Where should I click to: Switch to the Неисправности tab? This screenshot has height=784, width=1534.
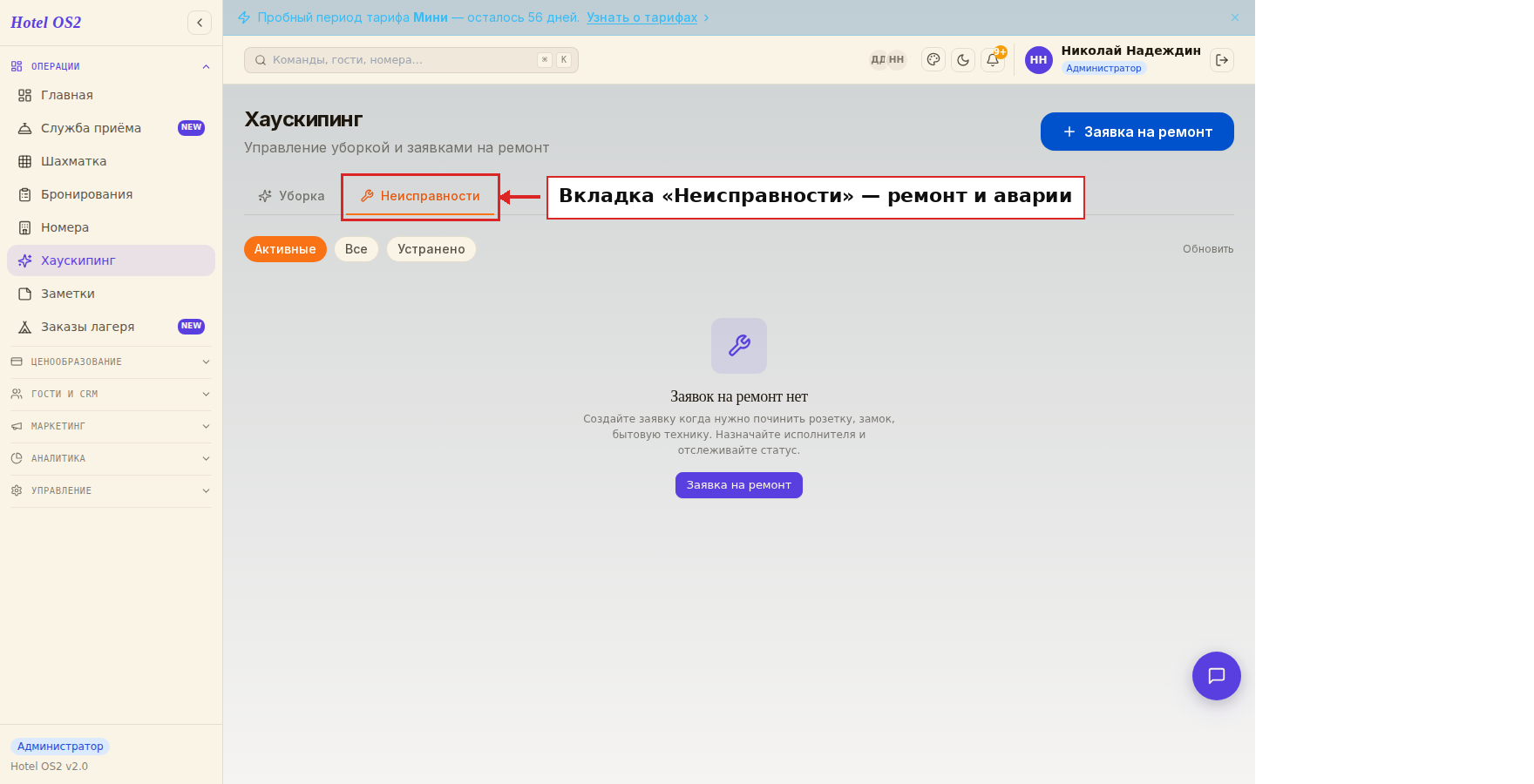(x=420, y=196)
